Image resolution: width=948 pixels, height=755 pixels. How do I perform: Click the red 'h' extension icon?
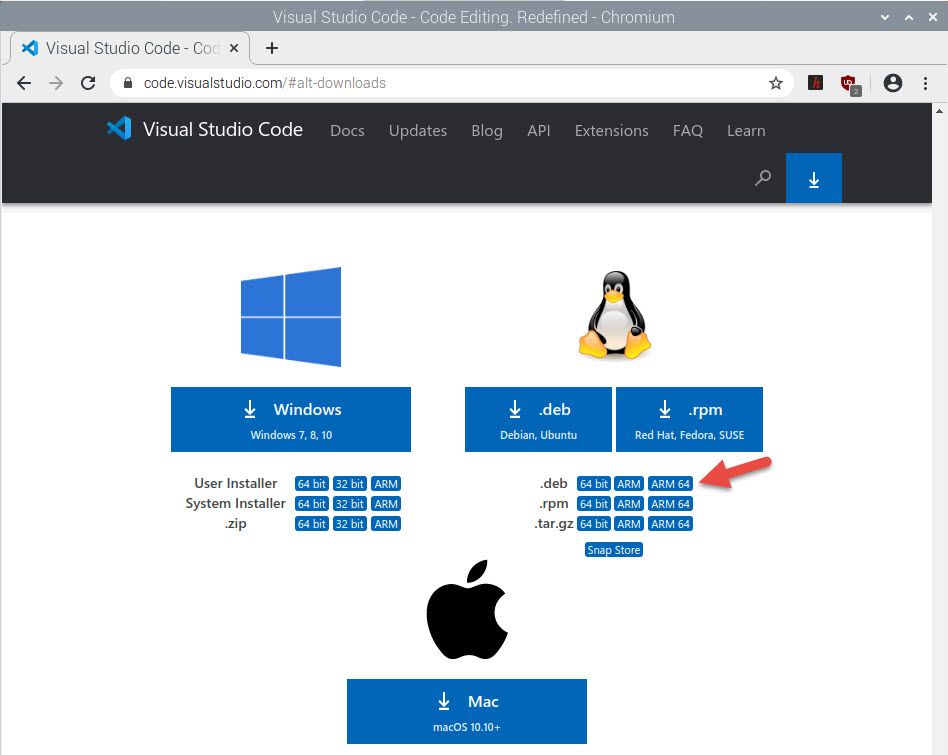click(x=815, y=83)
